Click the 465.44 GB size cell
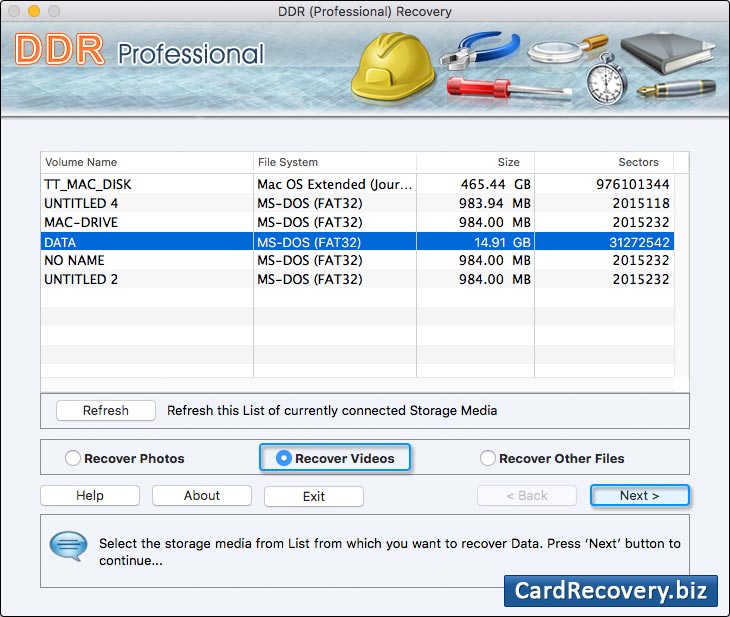 [x=475, y=184]
